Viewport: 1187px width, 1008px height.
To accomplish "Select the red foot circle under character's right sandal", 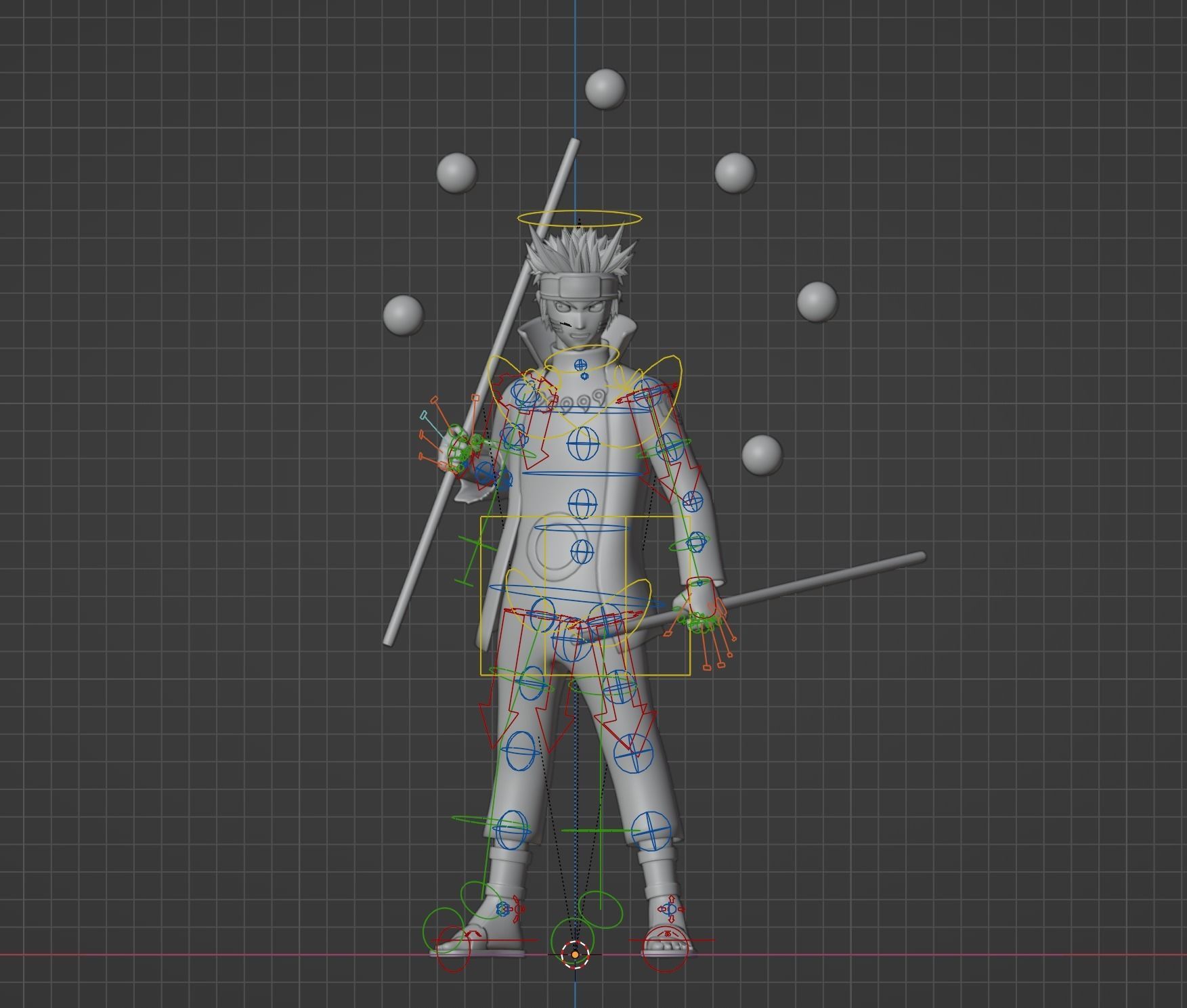I will [454, 948].
